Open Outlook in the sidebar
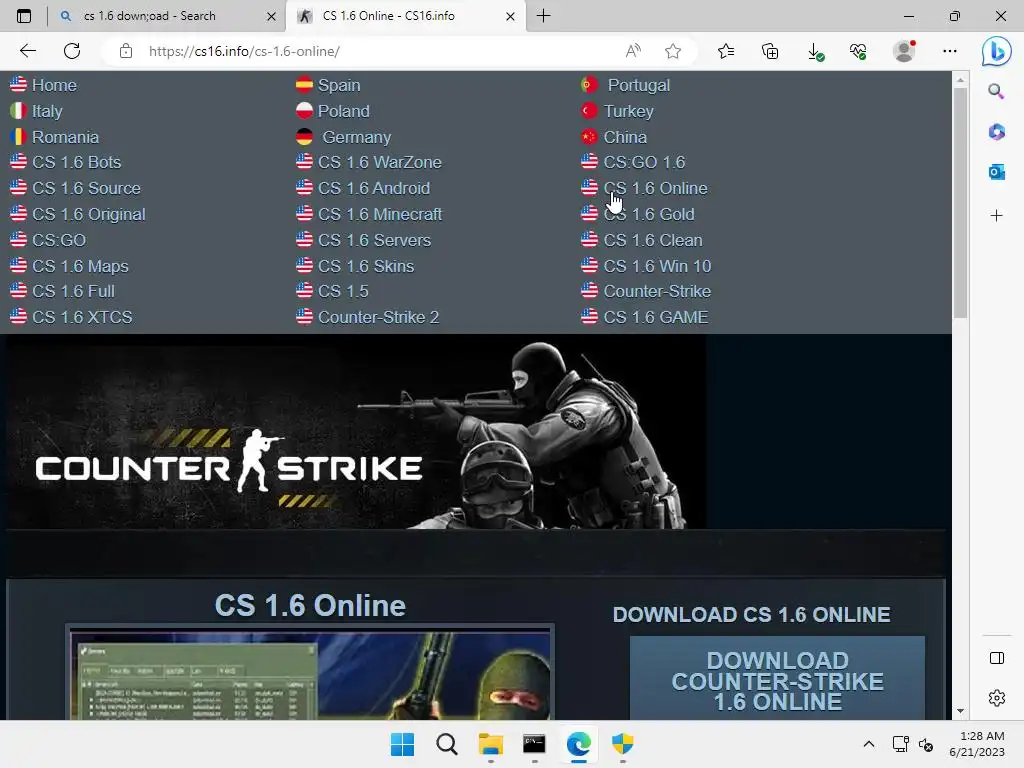Viewport: 1024px width, 768px height. pyautogui.click(x=996, y=172)
